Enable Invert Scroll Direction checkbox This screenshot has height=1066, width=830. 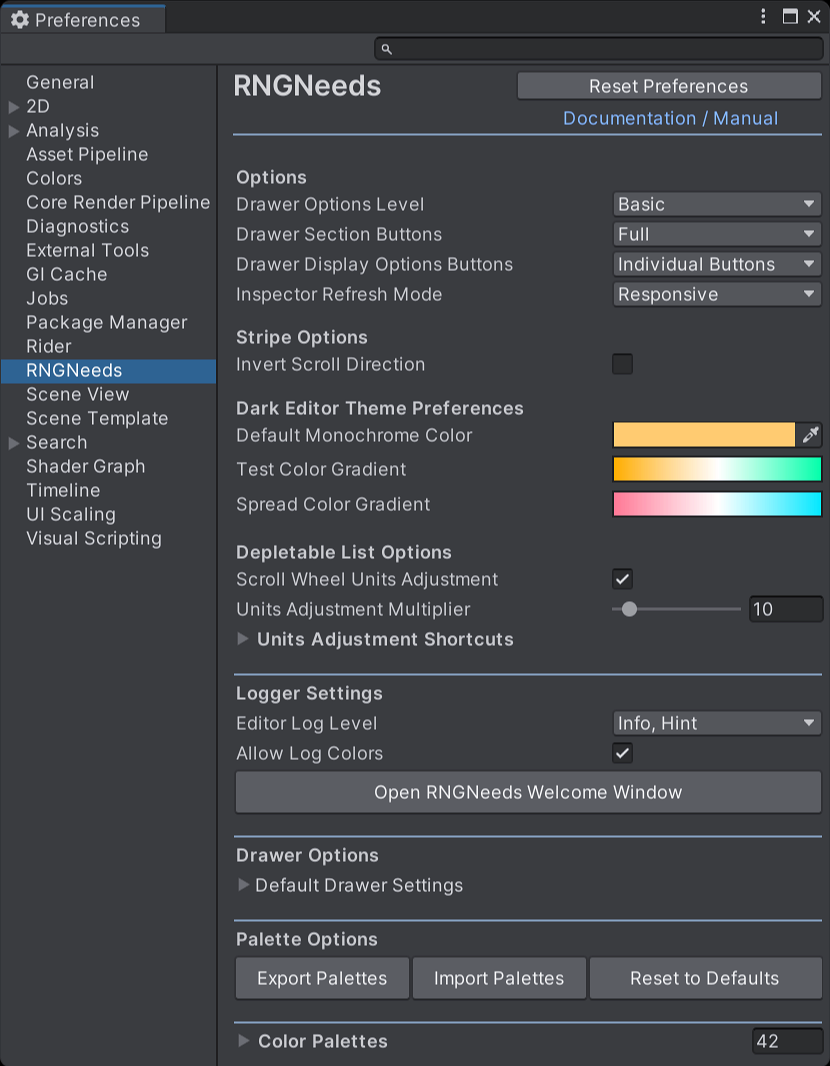(x=622, y=364)
